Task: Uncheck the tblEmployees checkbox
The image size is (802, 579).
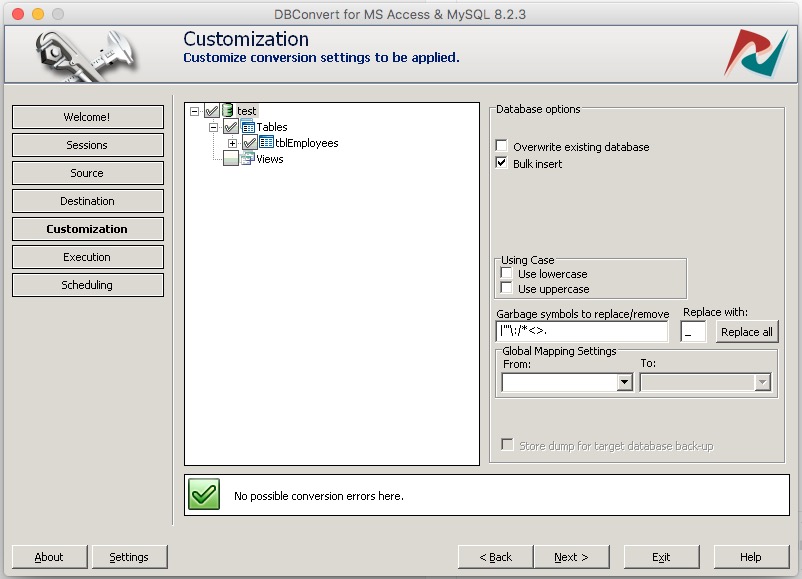Action: [250, 143]
